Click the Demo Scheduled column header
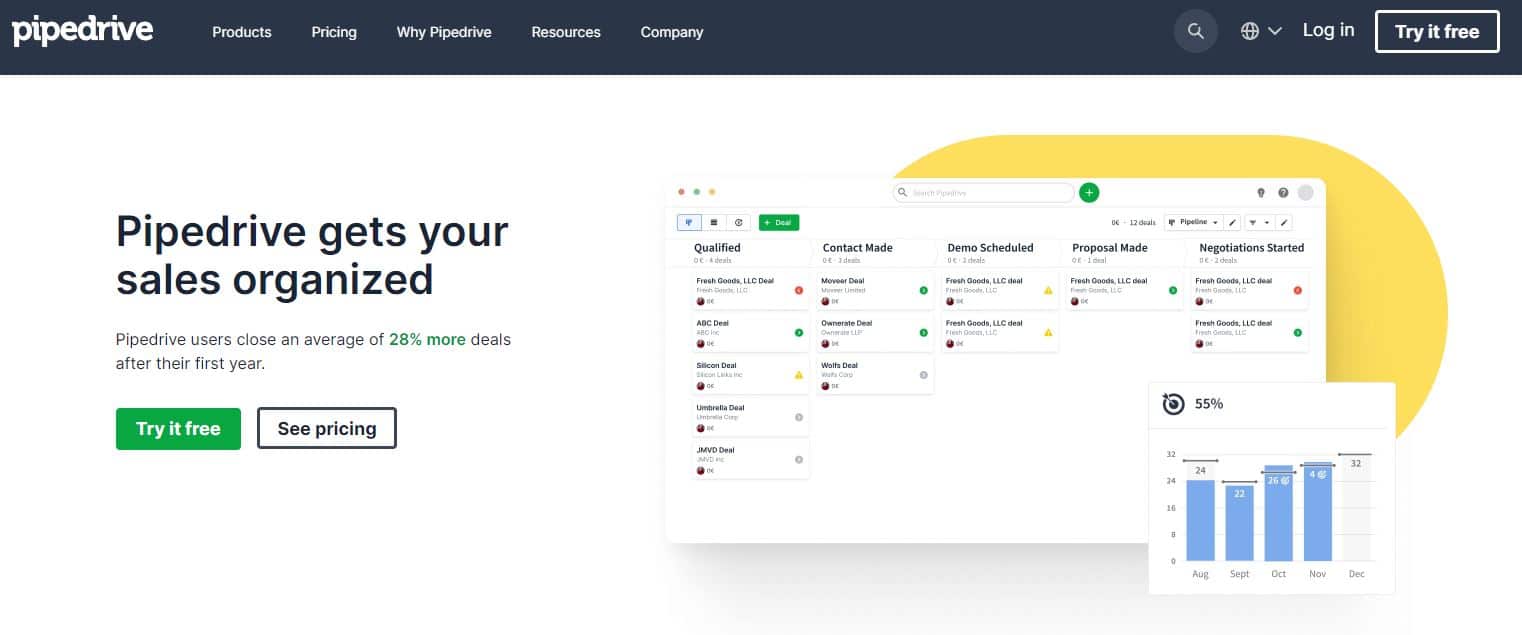Image resolution: width=1522 pixels, height=635 pixels. 990,247
